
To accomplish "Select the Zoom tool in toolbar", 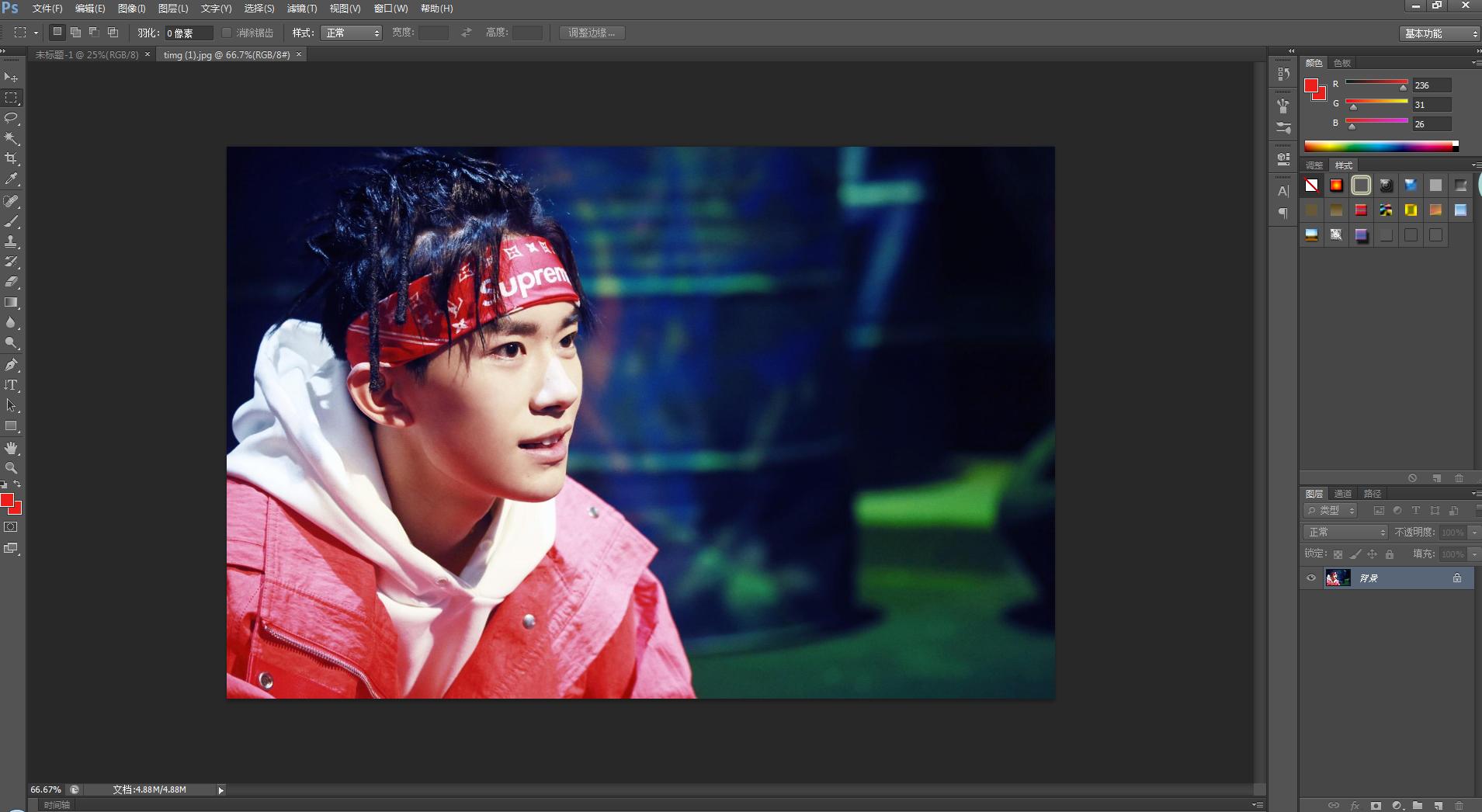I will (x=11, y=468).
